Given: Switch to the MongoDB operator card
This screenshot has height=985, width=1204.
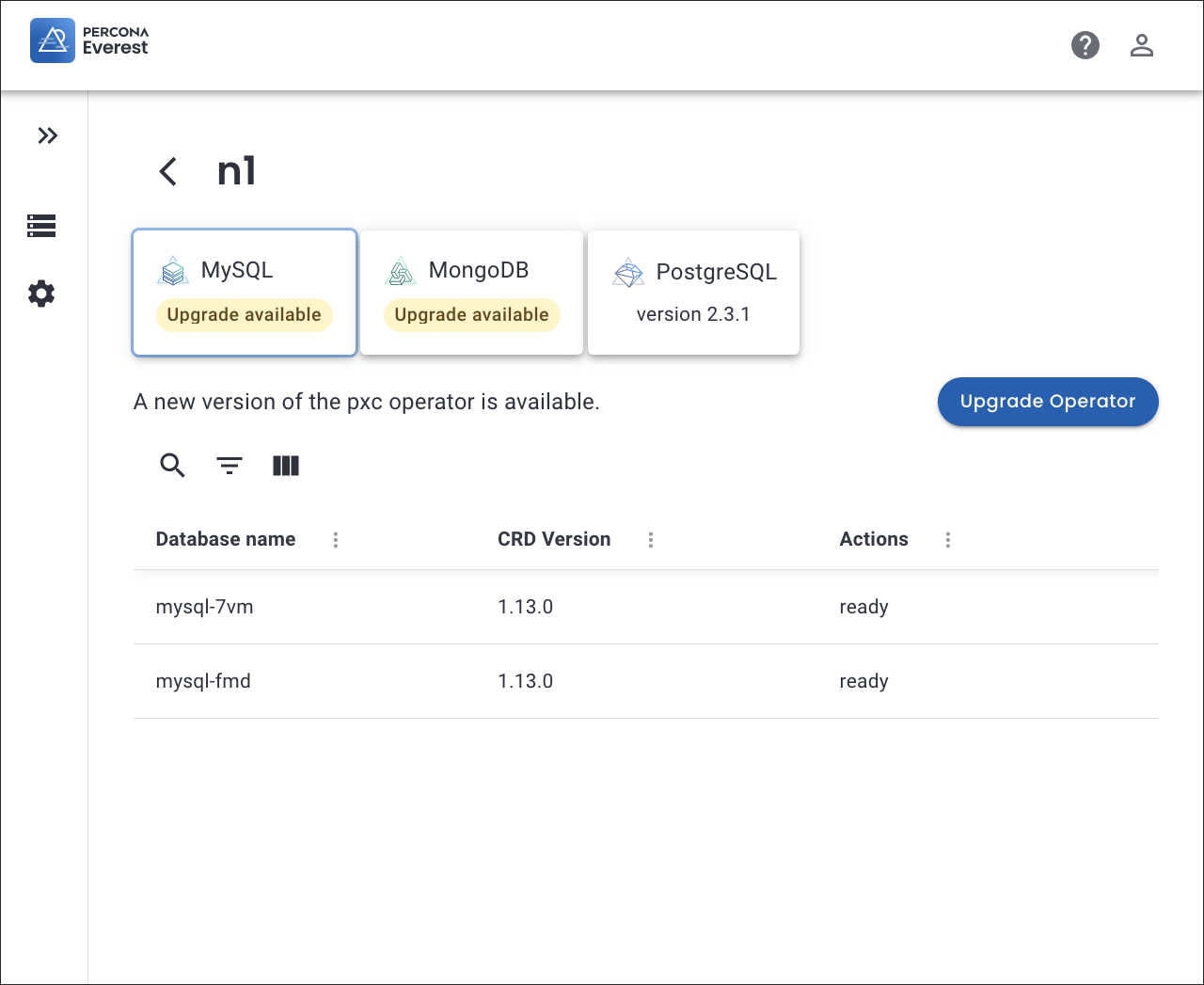Looking at the screenshot, I should 471,293.
